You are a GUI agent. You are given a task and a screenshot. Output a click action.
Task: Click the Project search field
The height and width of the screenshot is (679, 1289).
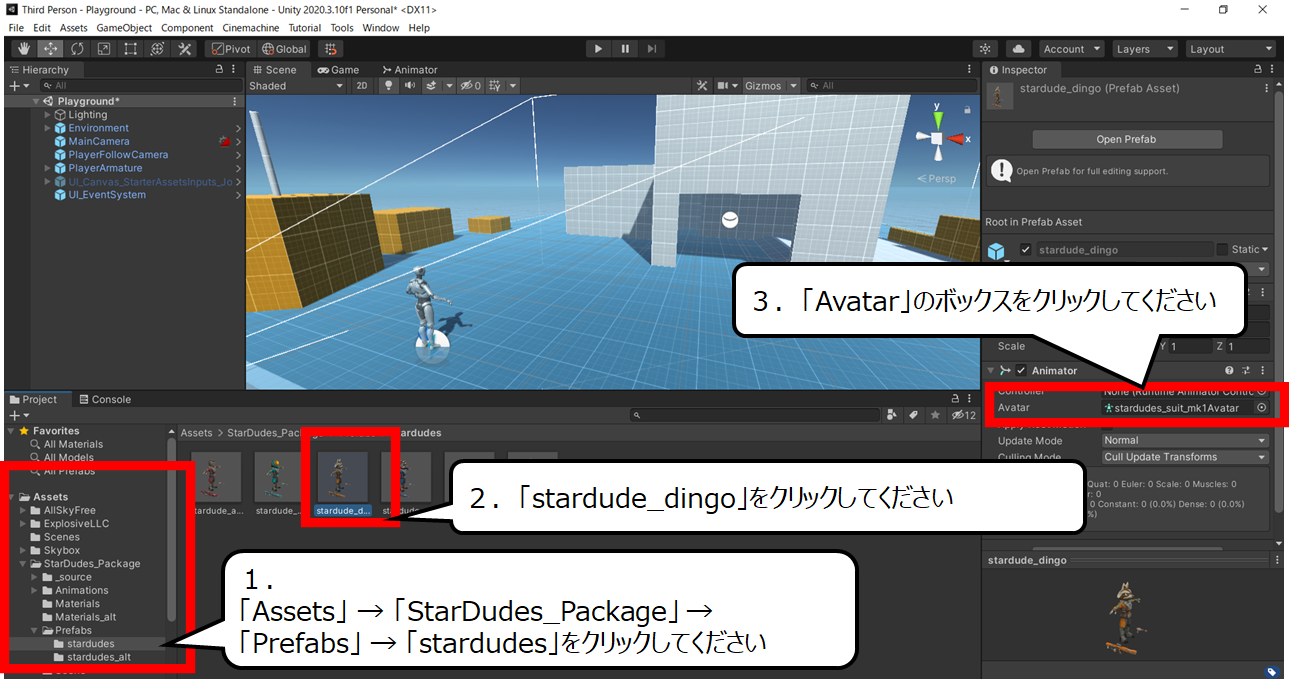(x=755, y=415)
